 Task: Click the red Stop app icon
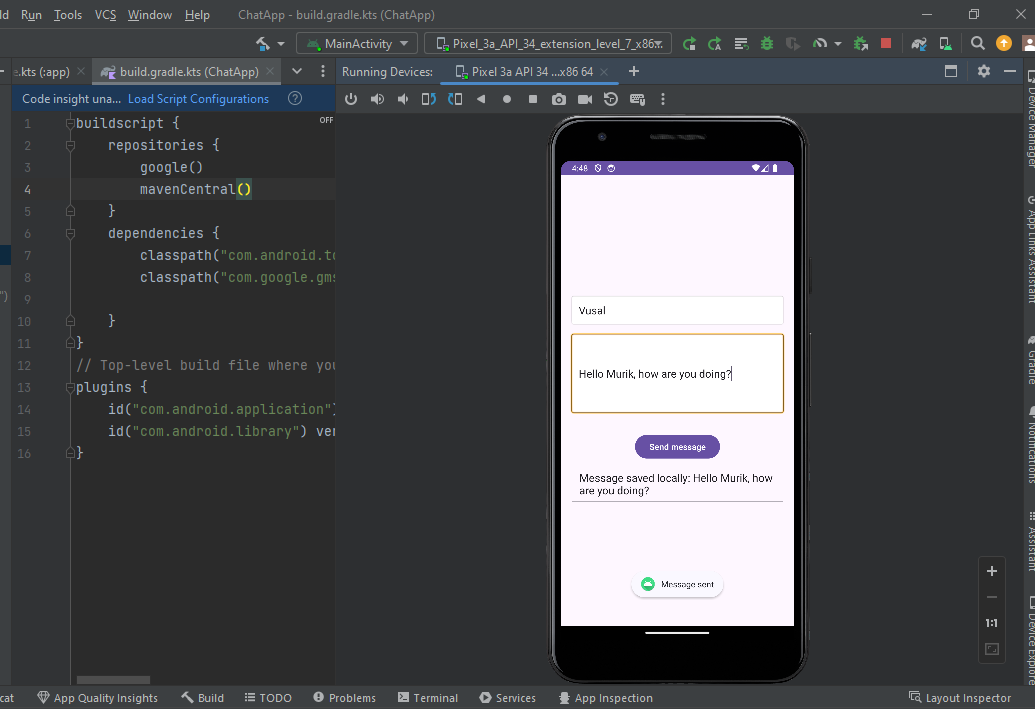pyautogui.click(x=886, y=44)
